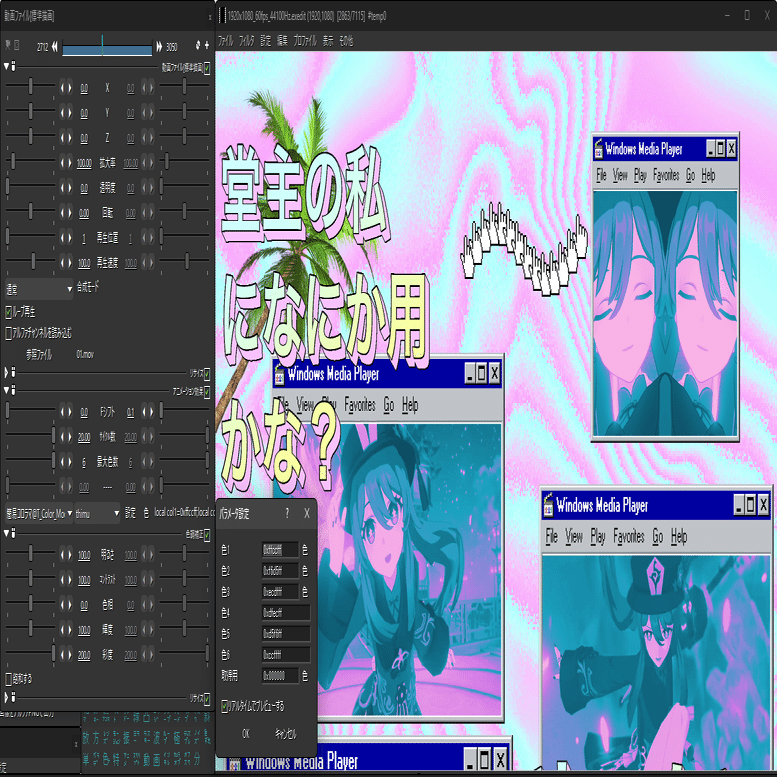777x777 pixels.
Task: Click increment arrow of 回転 start value
Action: click(70, 213)
